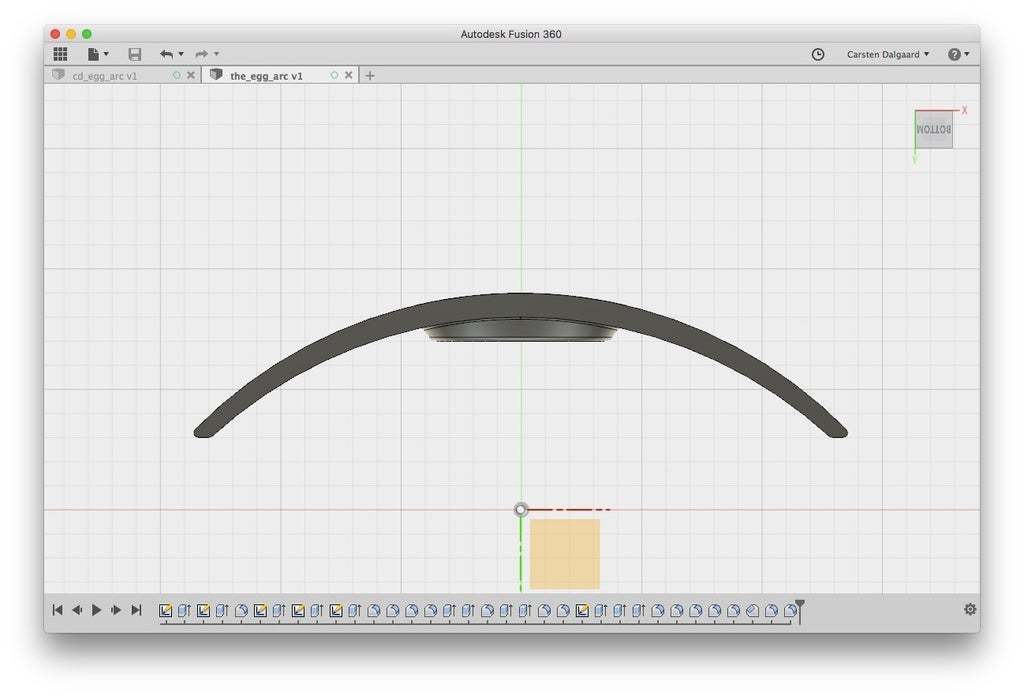Minimize window with the yellow button
The width and height of the screenshot is (1024, 696).
coord(71,34)
